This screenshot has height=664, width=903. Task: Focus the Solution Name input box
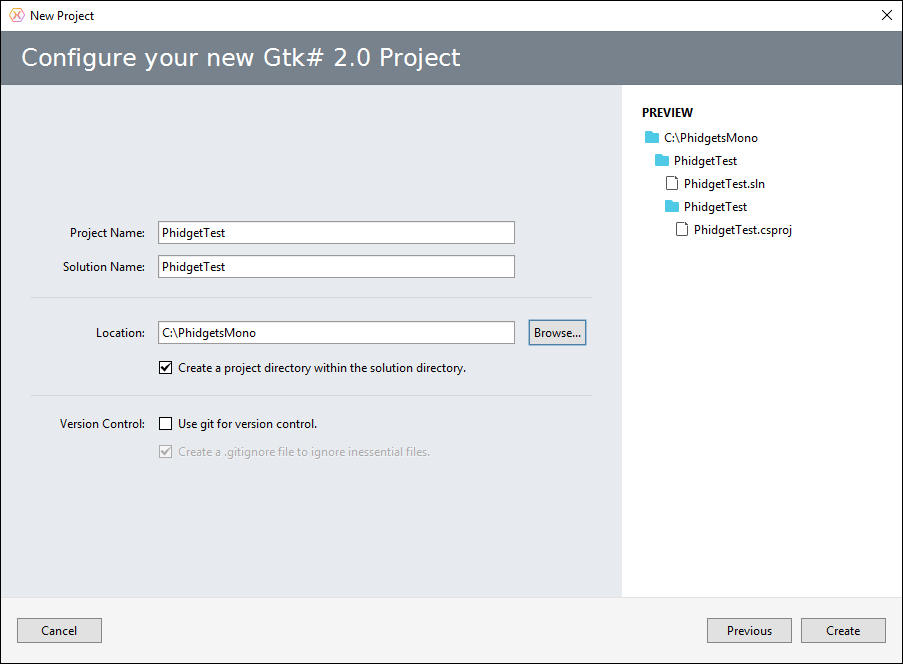pyautogui.click(x=336, y=267)
